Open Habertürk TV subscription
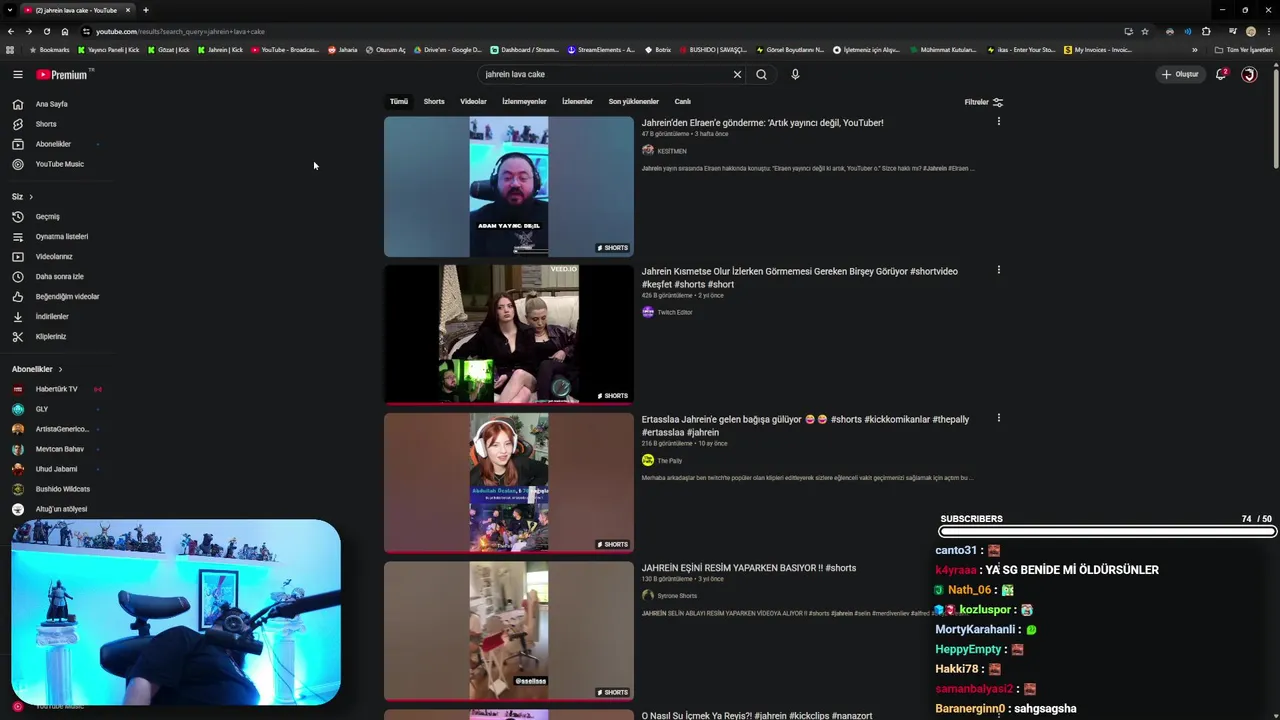This screenshot has width=1280, height=720. pos(56,389)
